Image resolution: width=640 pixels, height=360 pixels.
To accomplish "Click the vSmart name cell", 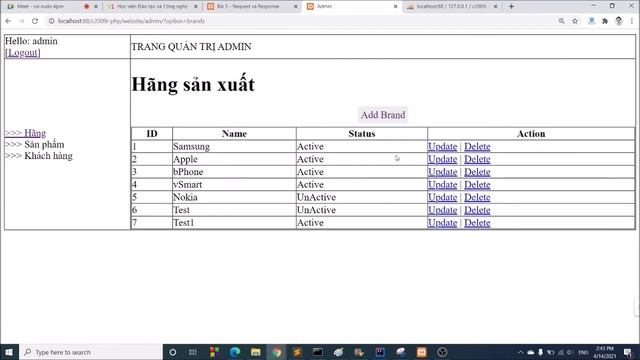I will (x=234, y=184).
